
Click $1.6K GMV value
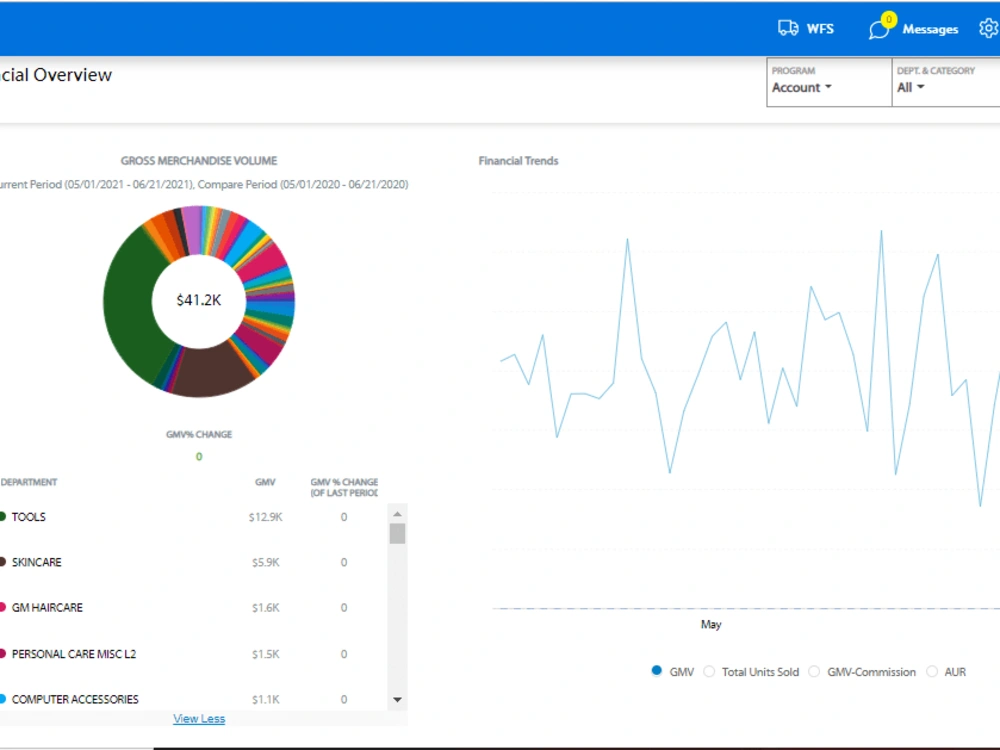point(265,607)
